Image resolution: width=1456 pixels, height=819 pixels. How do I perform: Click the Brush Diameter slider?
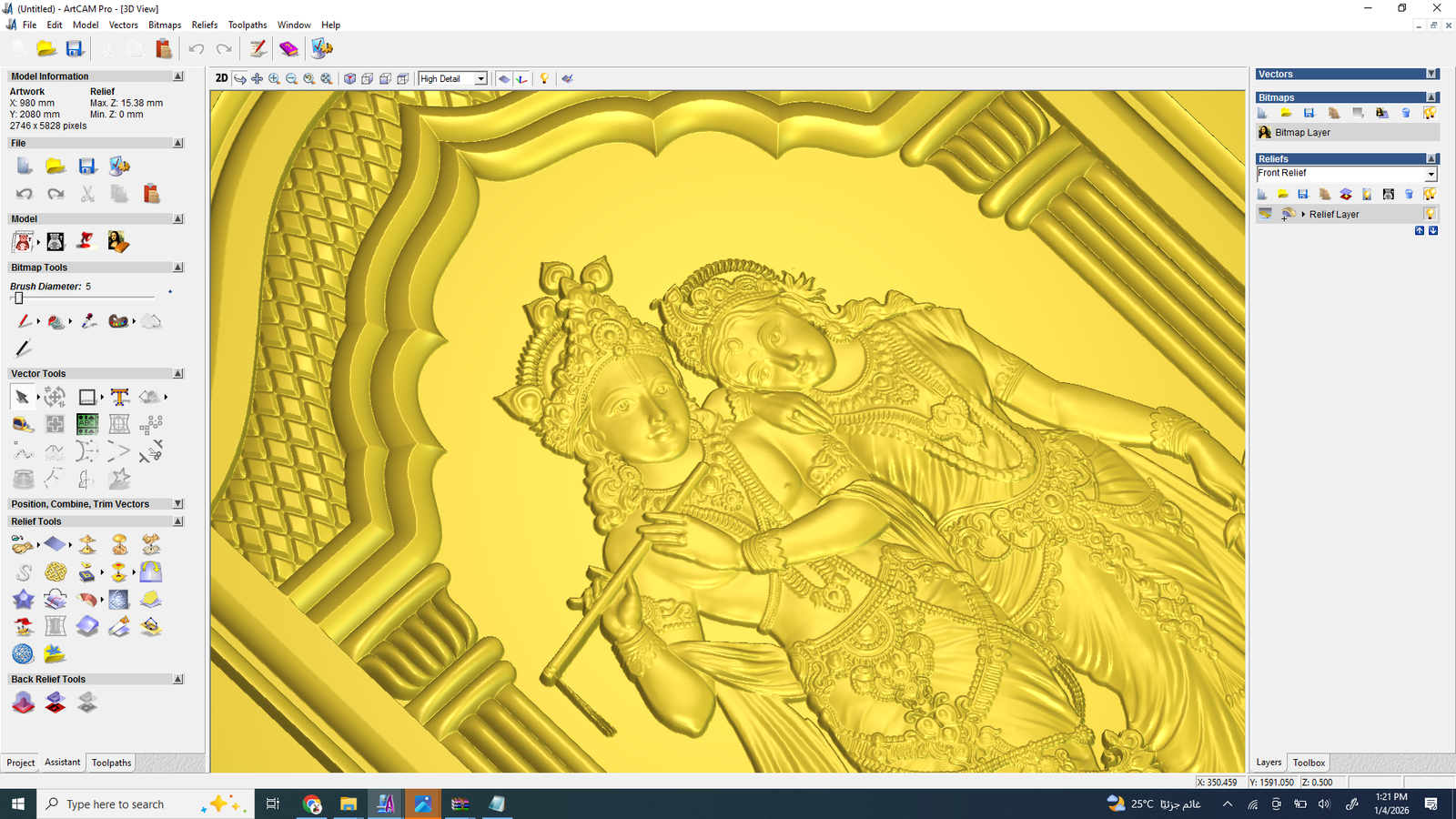[19, 298]
